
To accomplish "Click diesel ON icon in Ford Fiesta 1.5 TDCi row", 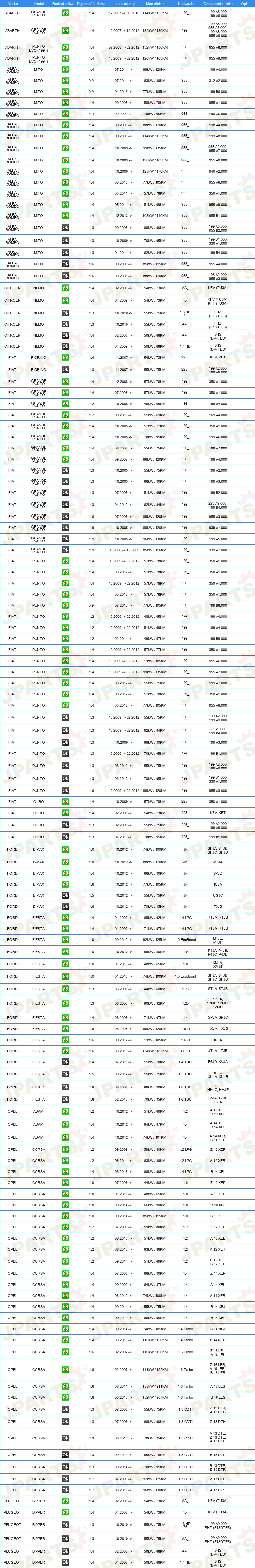I will click(x=65, y=1074).
